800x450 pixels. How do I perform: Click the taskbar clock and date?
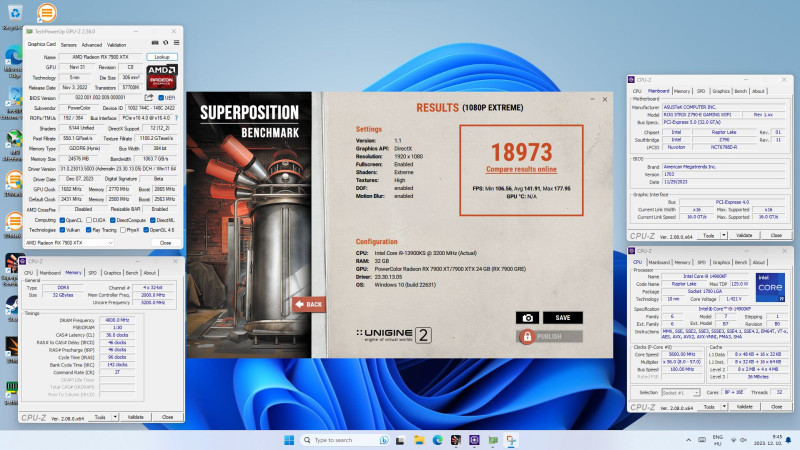coord(768,440)
